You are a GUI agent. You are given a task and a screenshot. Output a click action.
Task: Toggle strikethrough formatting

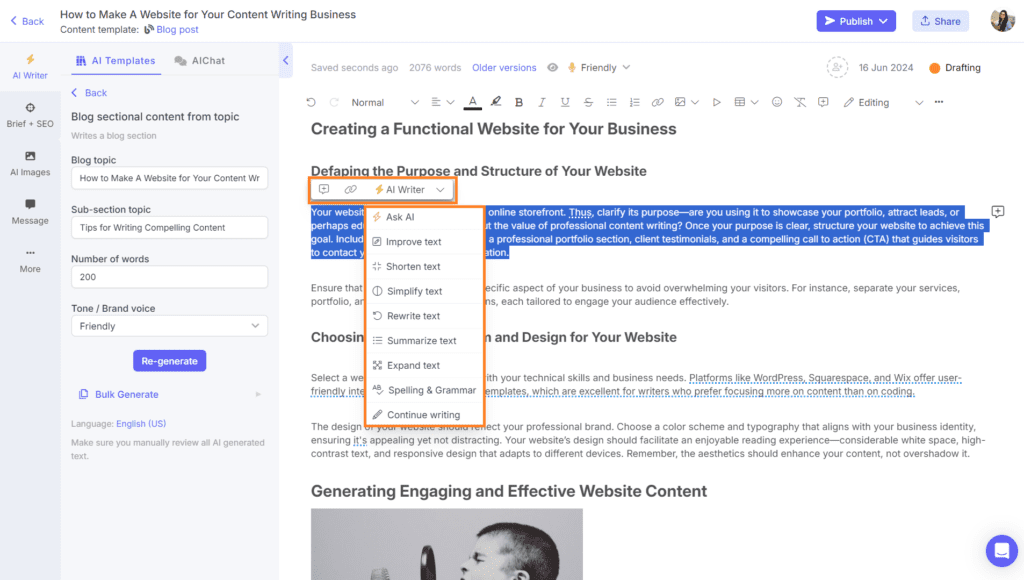tap(588, 103)
